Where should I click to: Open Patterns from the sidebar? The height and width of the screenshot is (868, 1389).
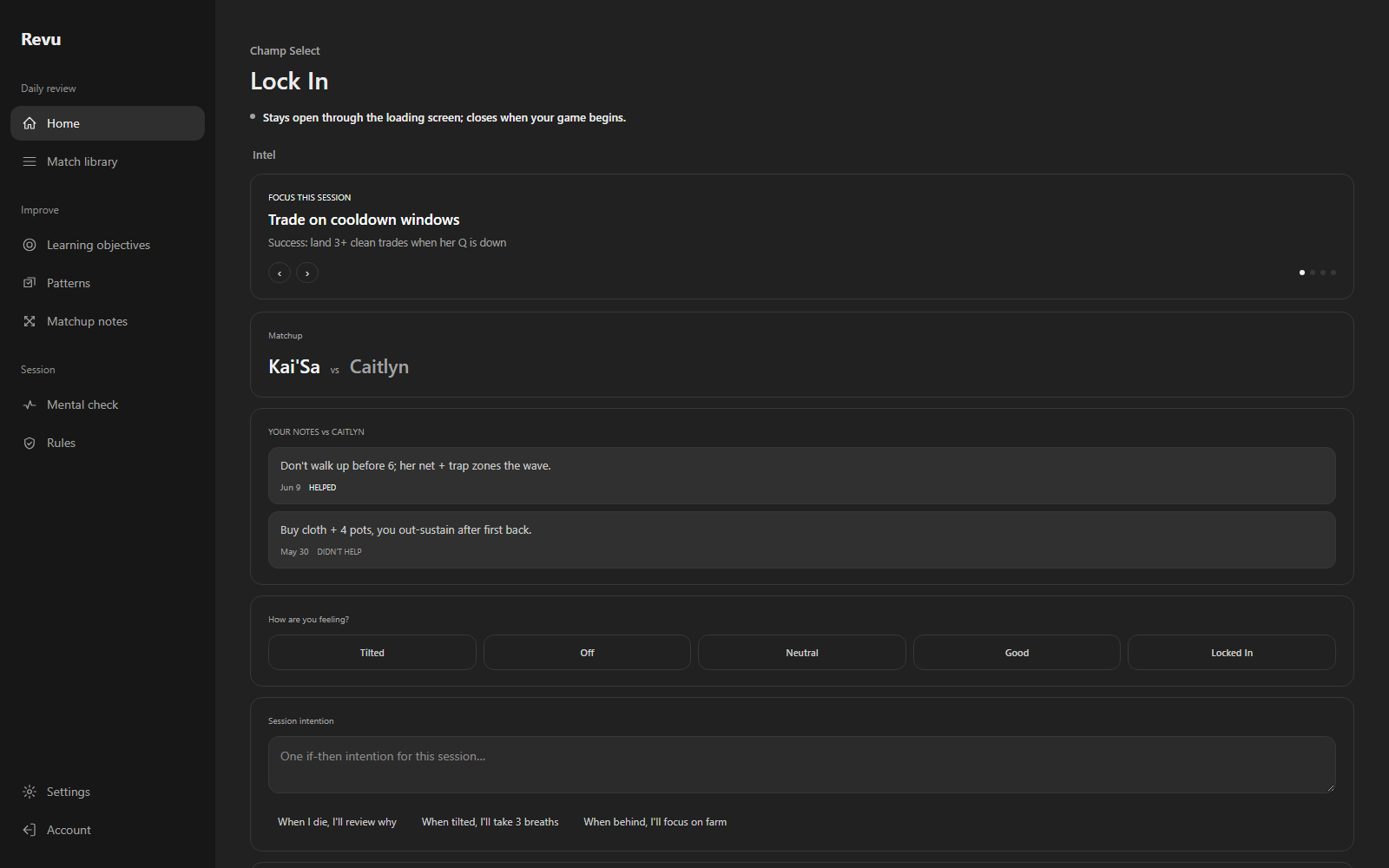pos(108,283)
